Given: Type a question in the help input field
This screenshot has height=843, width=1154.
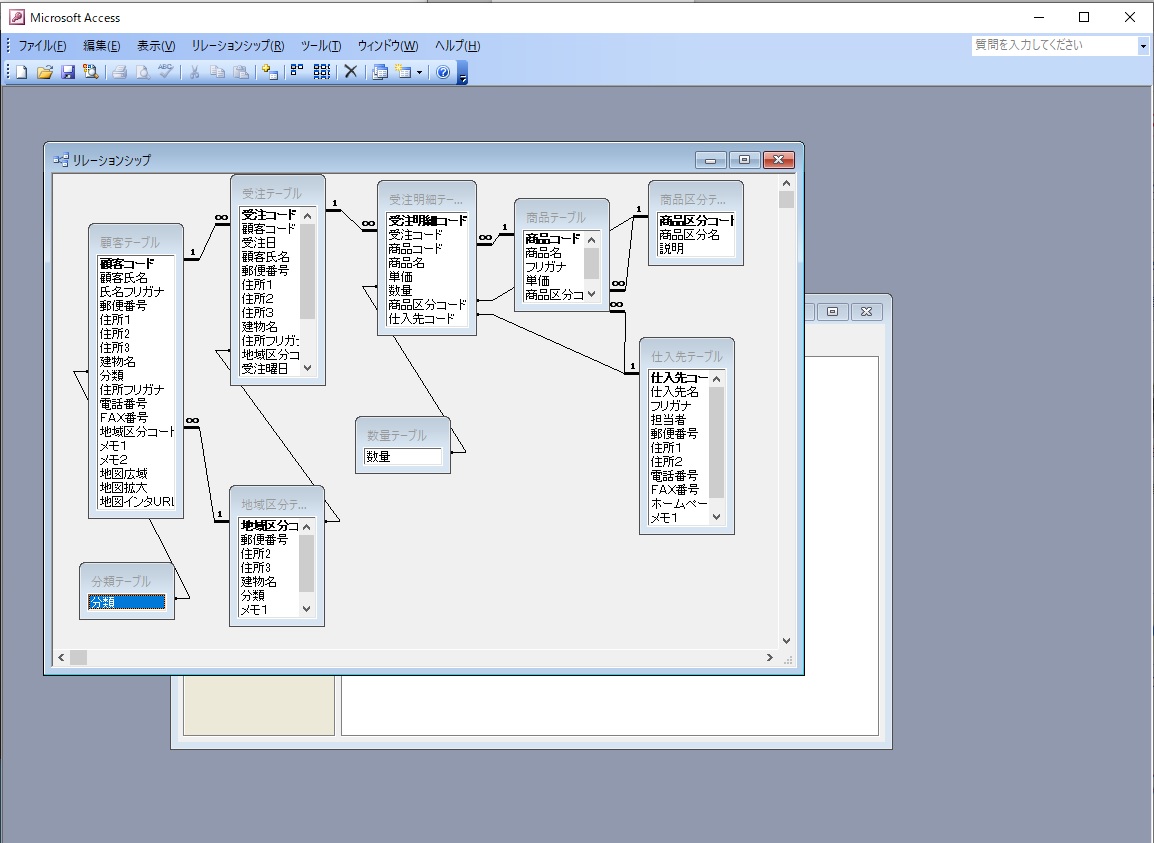Looking at the screenshot, I should tap(1054, 46).
